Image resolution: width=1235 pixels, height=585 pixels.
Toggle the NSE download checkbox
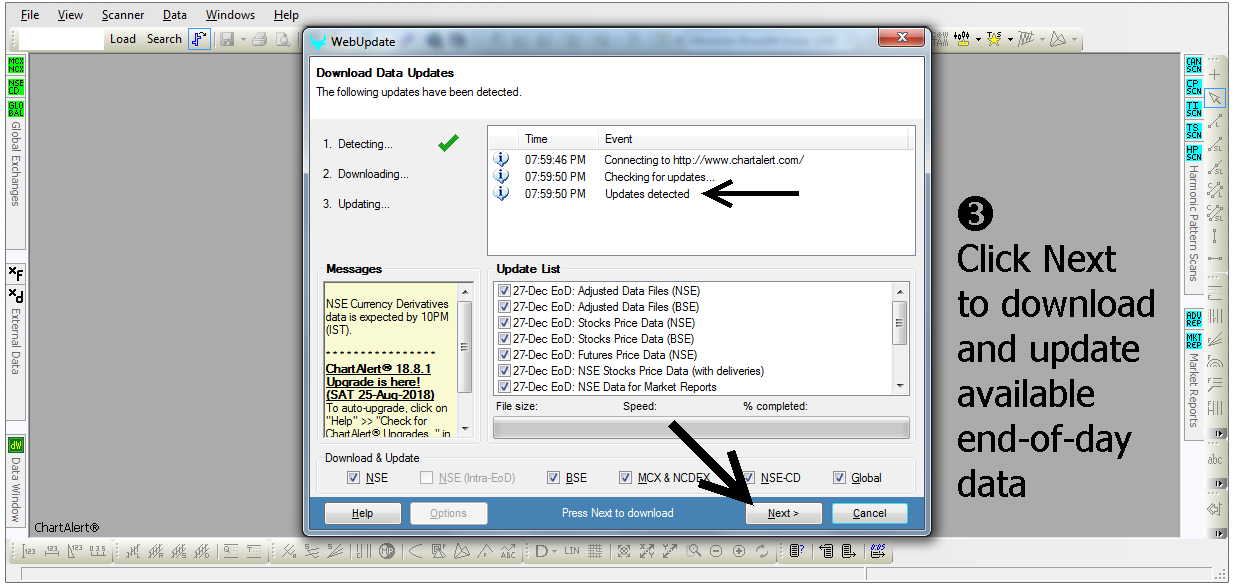coord(353,478)
